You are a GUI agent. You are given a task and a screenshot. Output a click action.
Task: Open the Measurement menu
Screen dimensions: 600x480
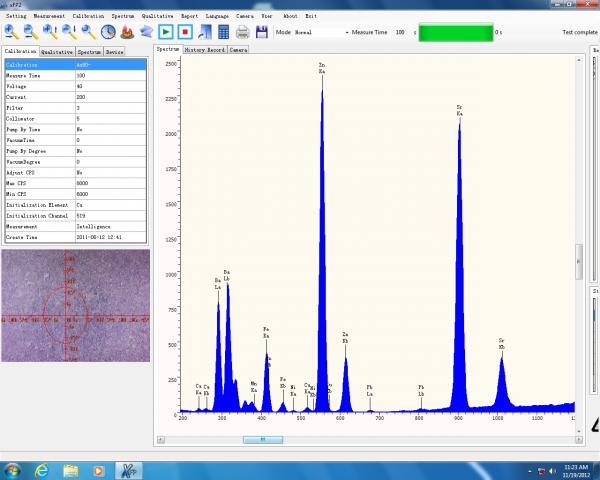tap(49, 16)
